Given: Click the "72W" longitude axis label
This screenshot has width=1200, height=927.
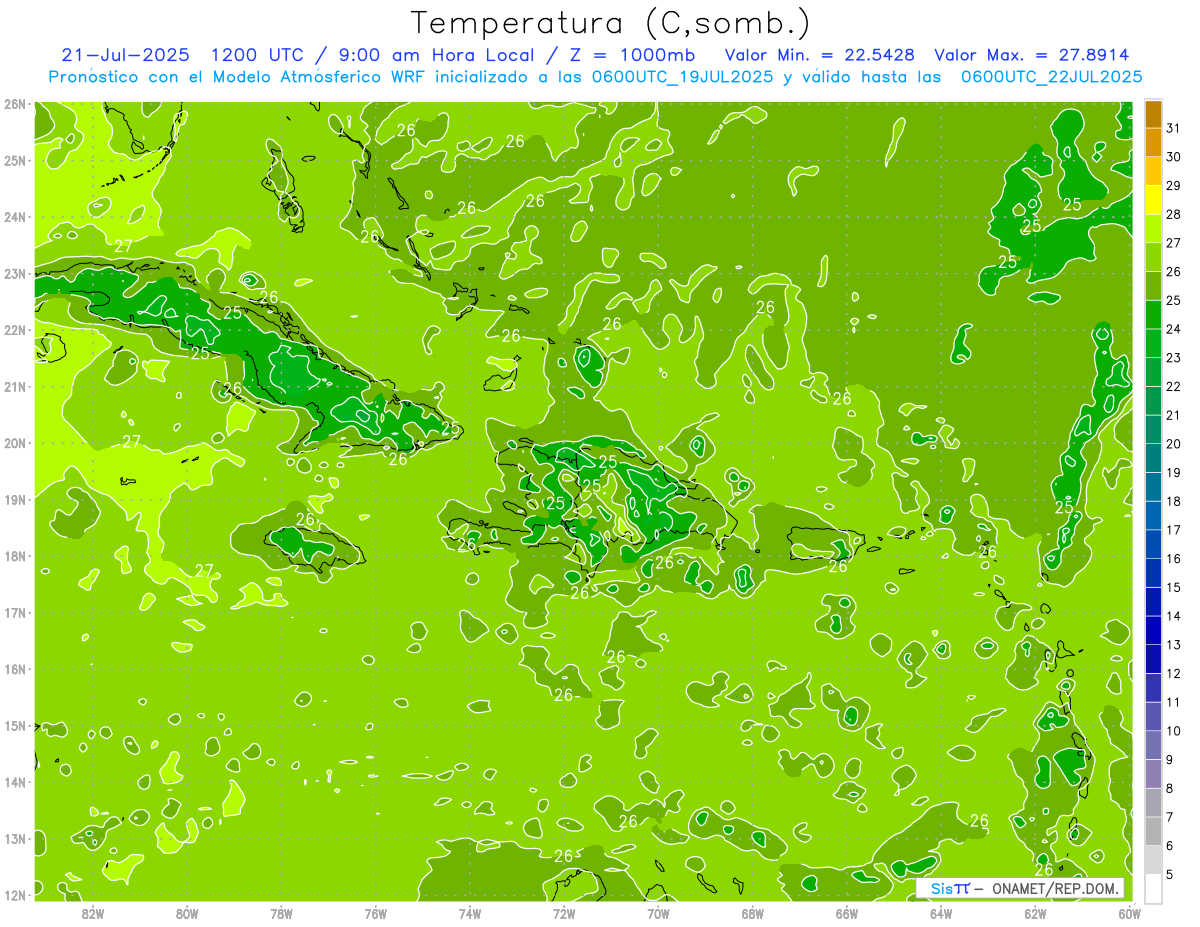Looking at the screenshot, I should [x=563, y=913].
